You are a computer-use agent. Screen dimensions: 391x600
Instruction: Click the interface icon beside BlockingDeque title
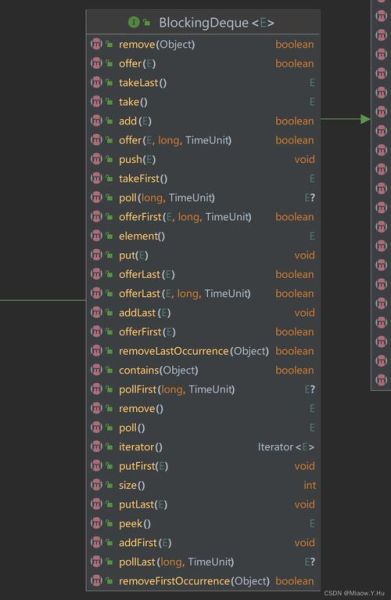click(x=134, y=22)
